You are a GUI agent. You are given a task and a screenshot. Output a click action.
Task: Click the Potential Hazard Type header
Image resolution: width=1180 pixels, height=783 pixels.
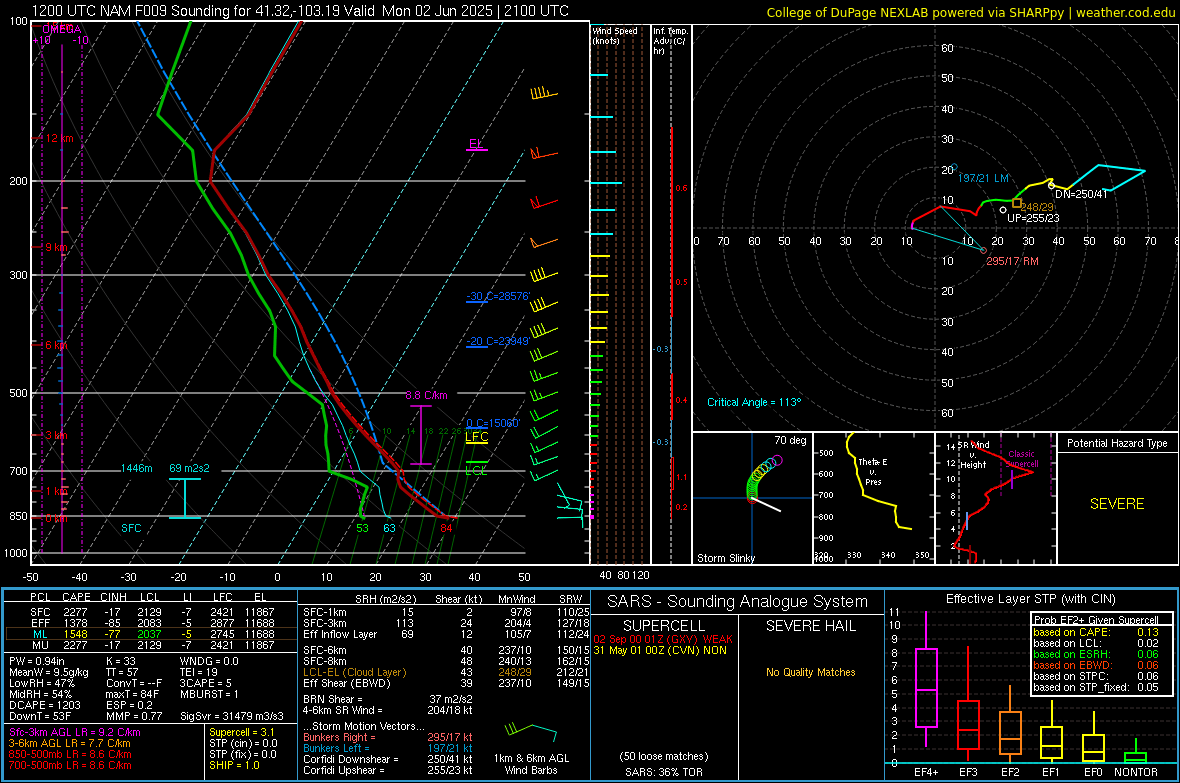(x=1117, y=443)
